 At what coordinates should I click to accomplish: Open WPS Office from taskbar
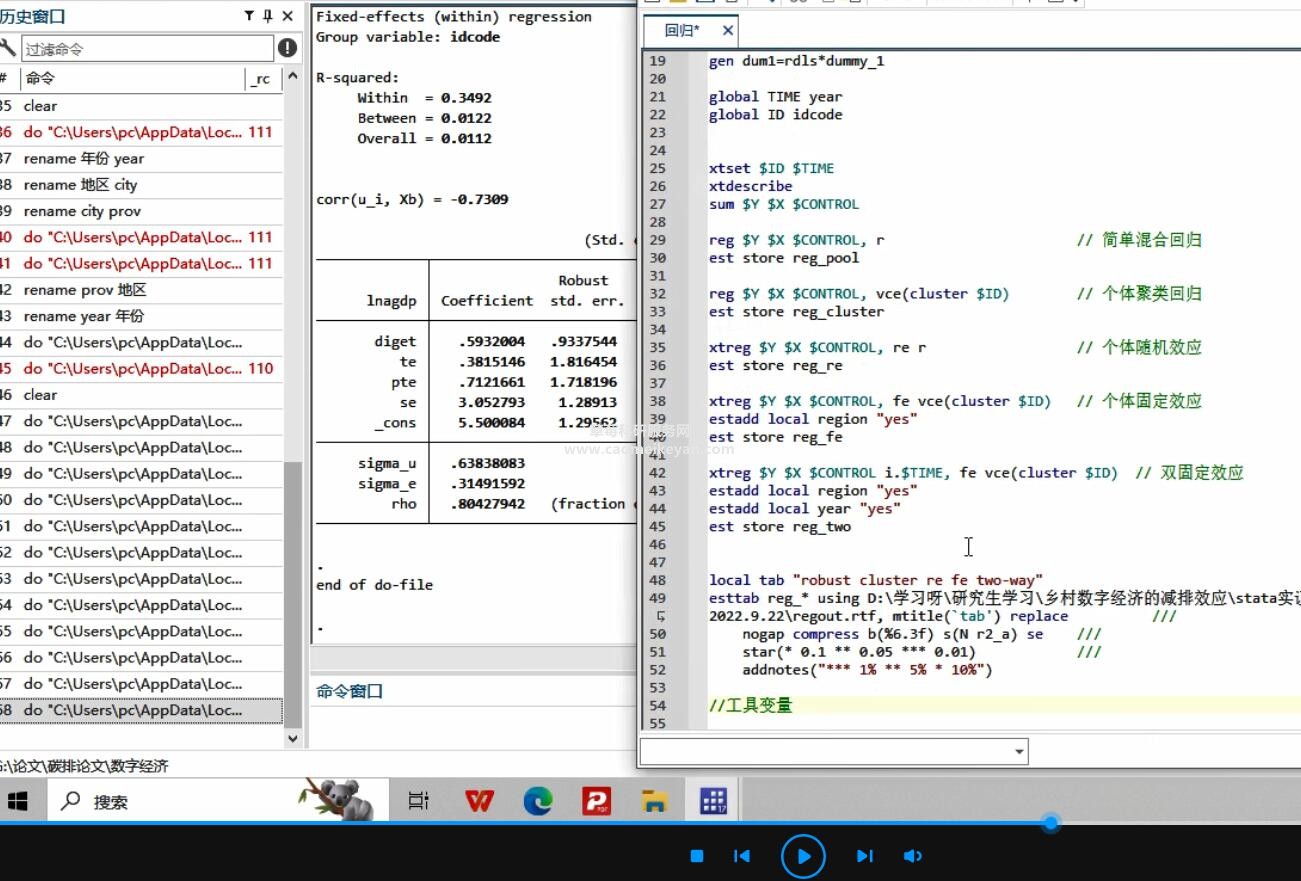pyautogui.click(x=480, y=801)
